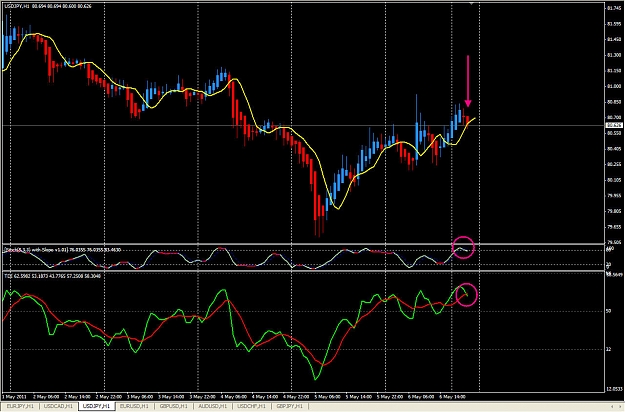The width and height of the screenshot is (625, 412).
Task: Click the 80.405 price axis label
Action: (x=614, y=149)
